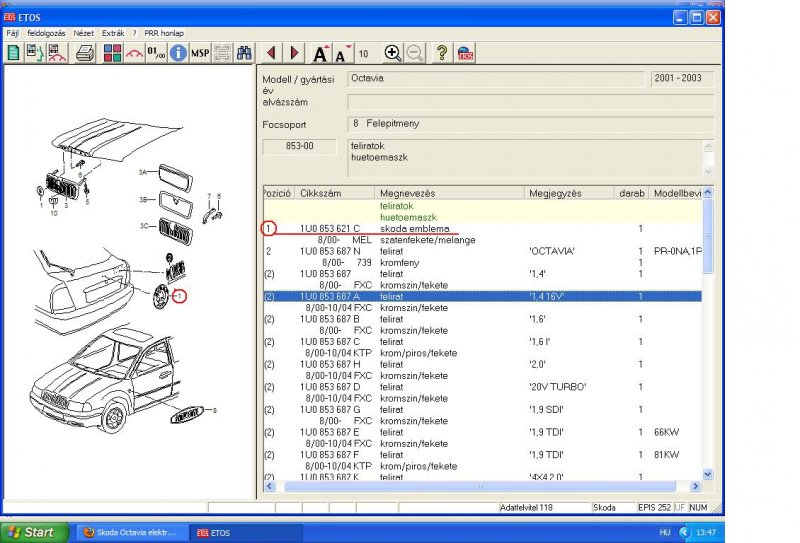
Task: Zoom in with magnifier plus icon
Action: click(392, 53)
